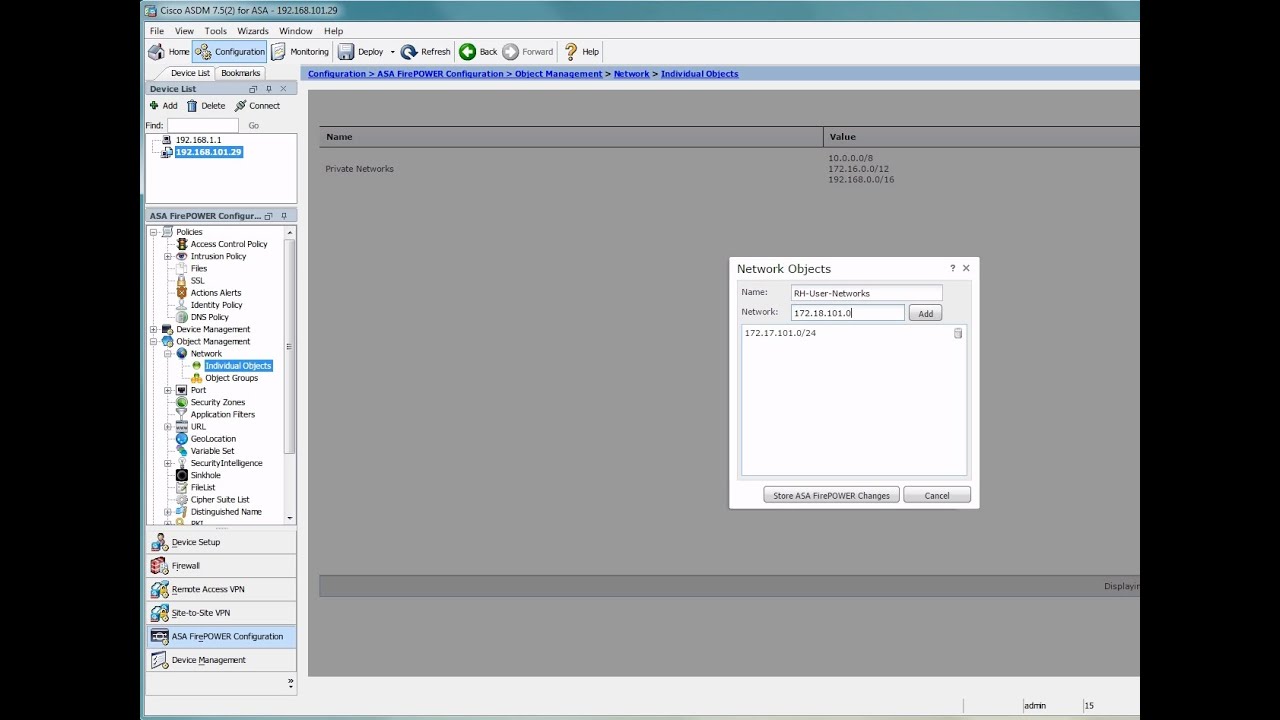Click the Network breadcrumb link
1280x720 pixels.
(631, 74)
